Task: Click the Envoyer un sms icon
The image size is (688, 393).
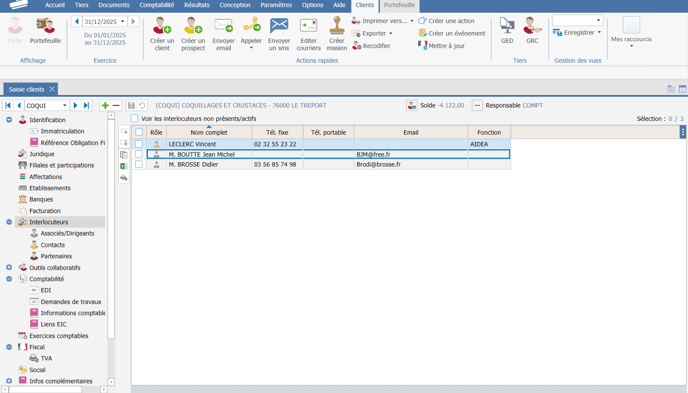Action: (279, 26)
